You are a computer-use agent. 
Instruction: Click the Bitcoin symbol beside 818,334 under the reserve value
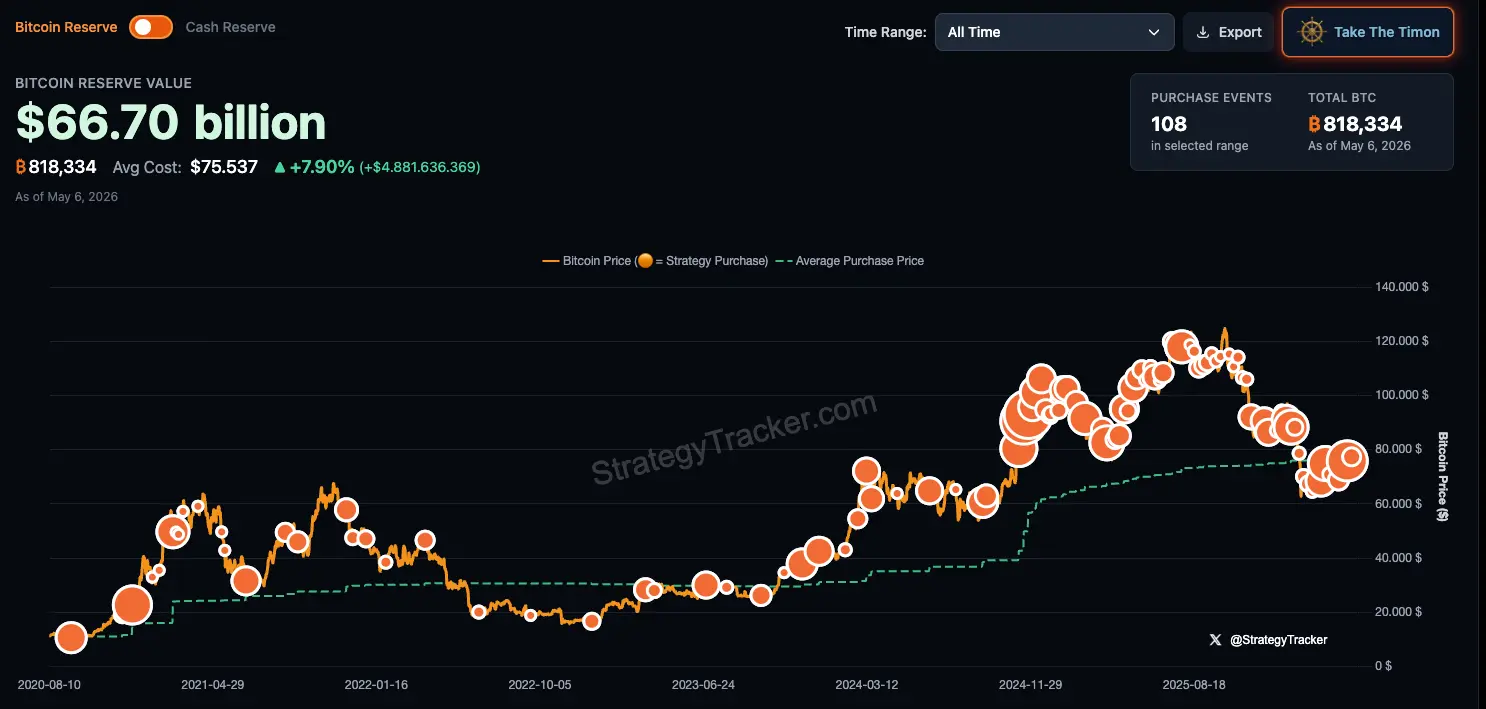tap(21, 167)
